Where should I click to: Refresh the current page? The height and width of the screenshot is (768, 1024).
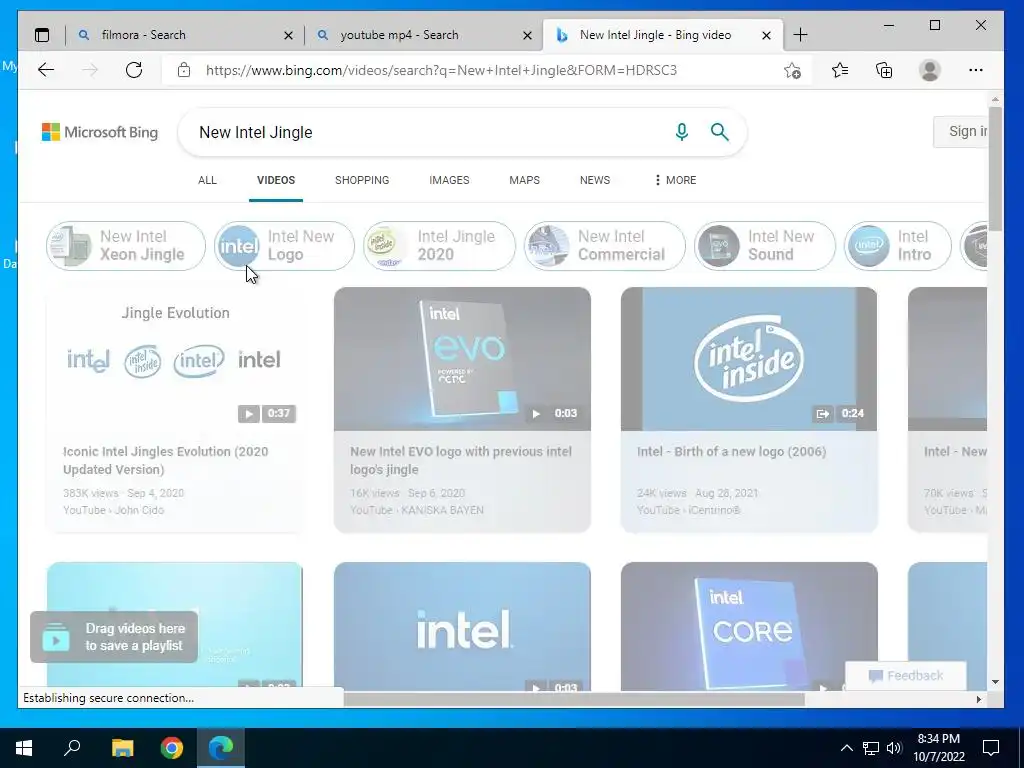tap(134, 70)
